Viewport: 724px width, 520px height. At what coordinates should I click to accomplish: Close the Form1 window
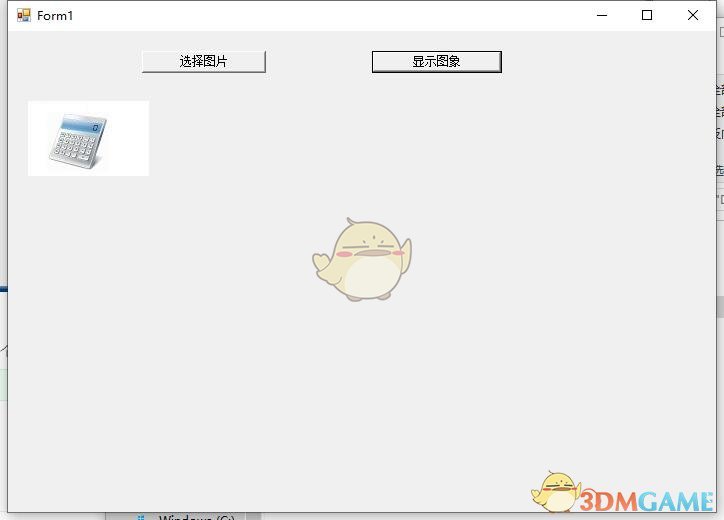693,15
